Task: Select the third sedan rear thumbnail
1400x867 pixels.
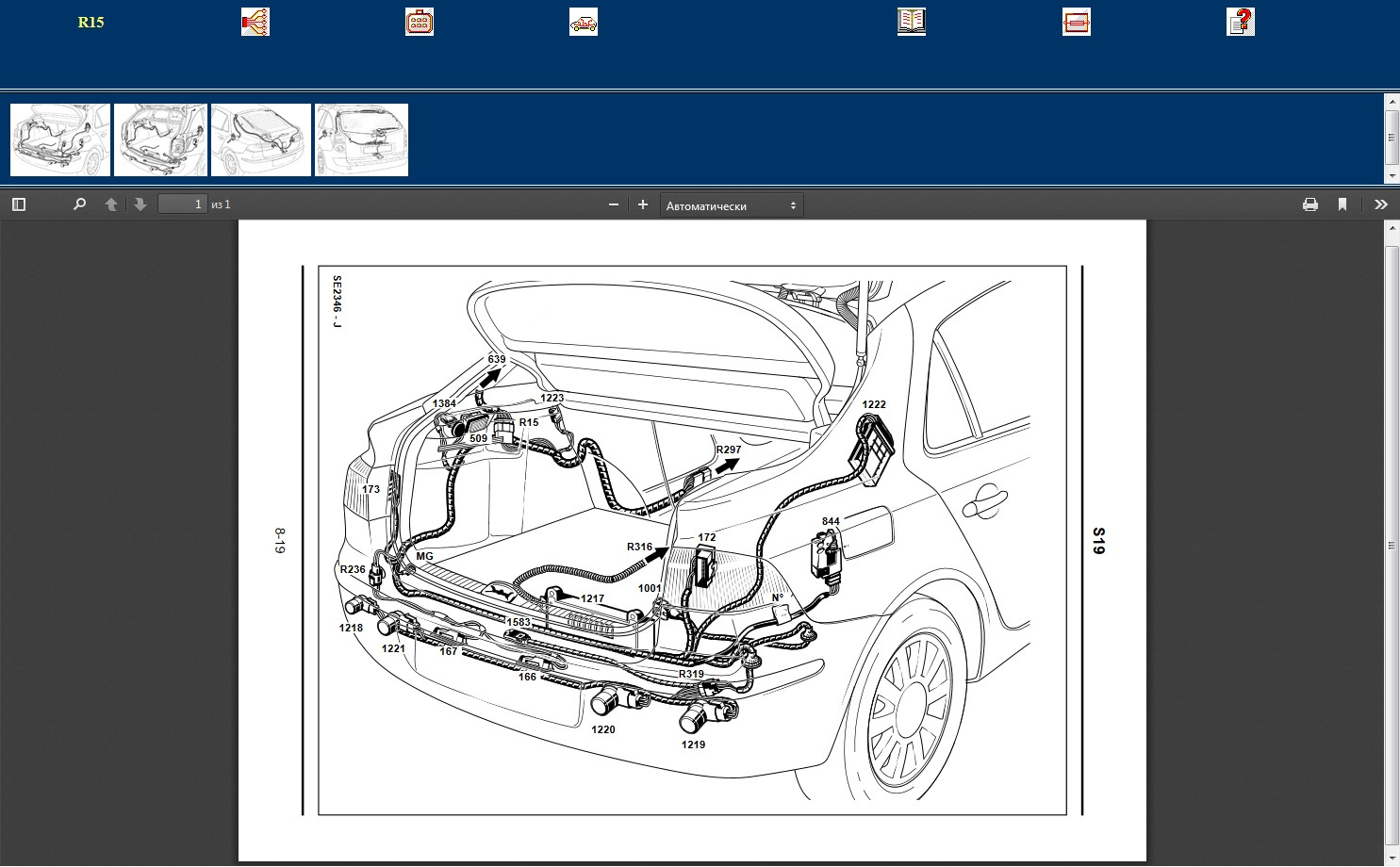Action: point(261,140)
